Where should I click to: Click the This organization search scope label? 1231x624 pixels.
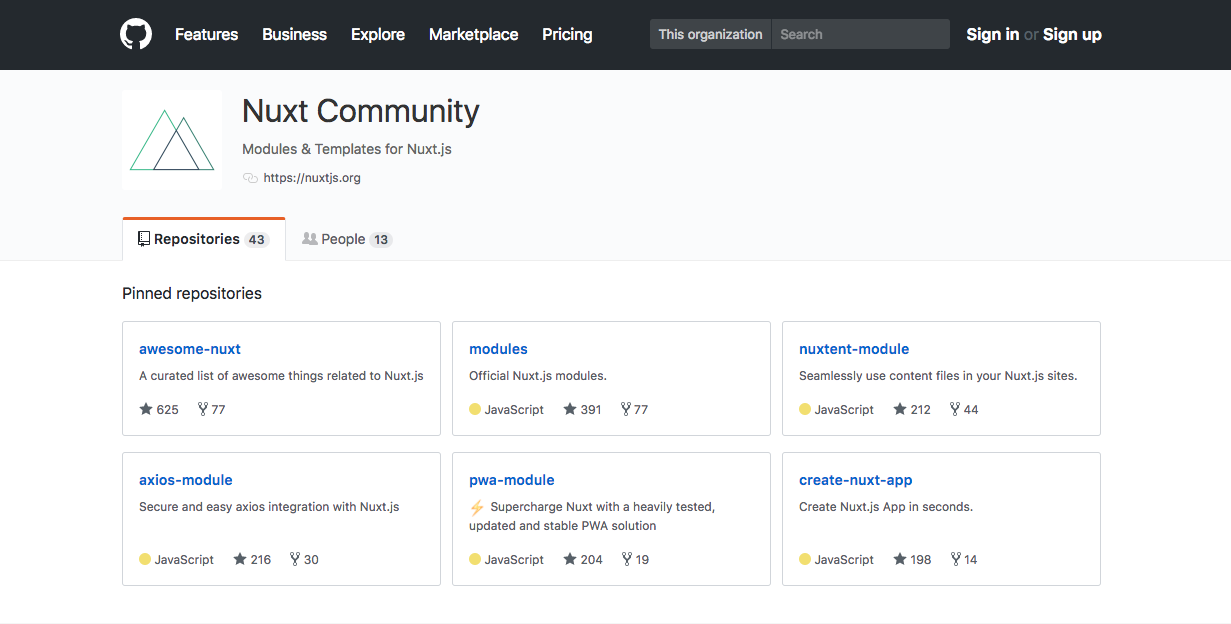[710, 34]
